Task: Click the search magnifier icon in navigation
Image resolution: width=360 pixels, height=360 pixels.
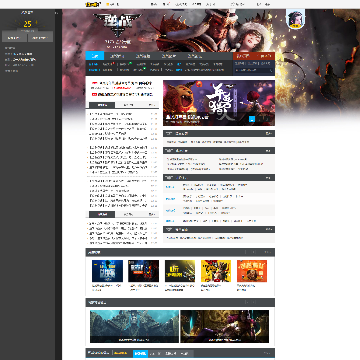Action: [271, 70]
